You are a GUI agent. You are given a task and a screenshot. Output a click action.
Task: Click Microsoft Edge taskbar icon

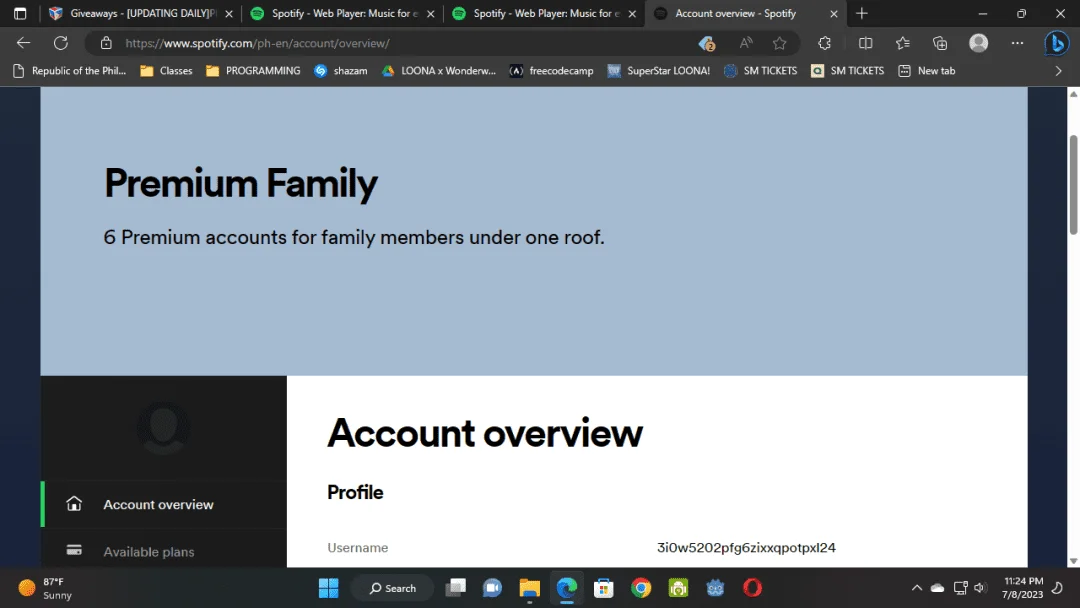[x=567, y=588]
